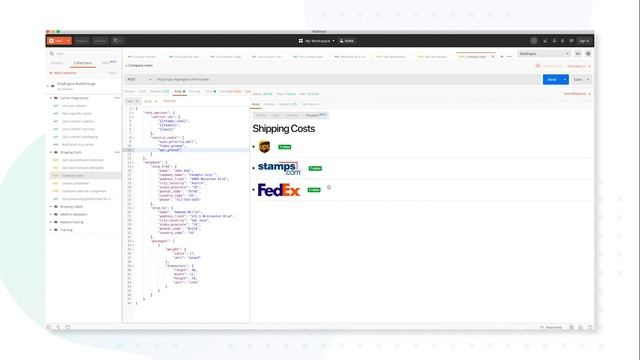This screenshot has height=360, width=640.
Task: Select the List a carrier's services request
Action: (78, 129)
